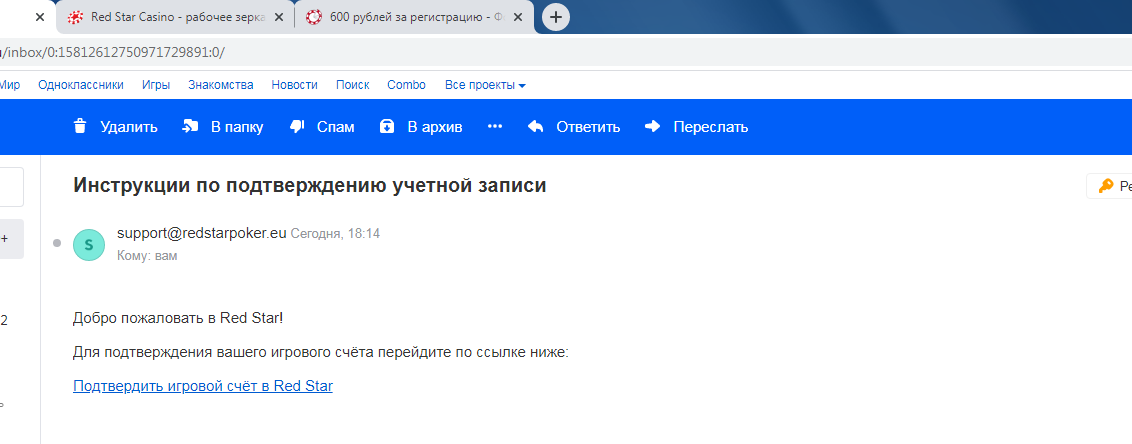Viewport: 1132px width, 444px height.
Task: Switch to the 600 рублей за регистрацию tab
Action: [415, 17]
